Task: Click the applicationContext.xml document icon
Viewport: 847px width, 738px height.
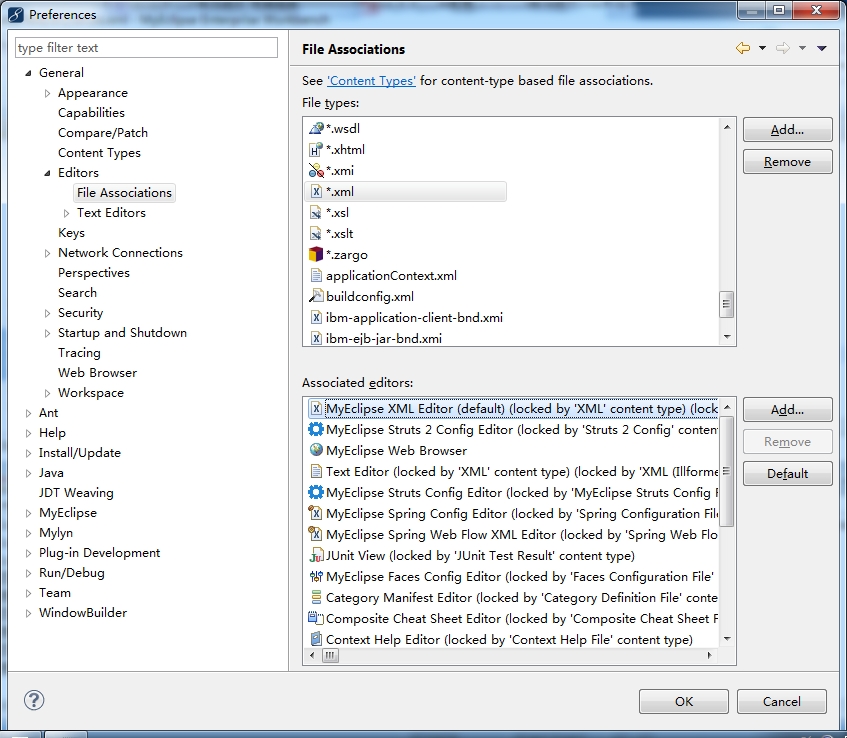Action: [316, 276]
